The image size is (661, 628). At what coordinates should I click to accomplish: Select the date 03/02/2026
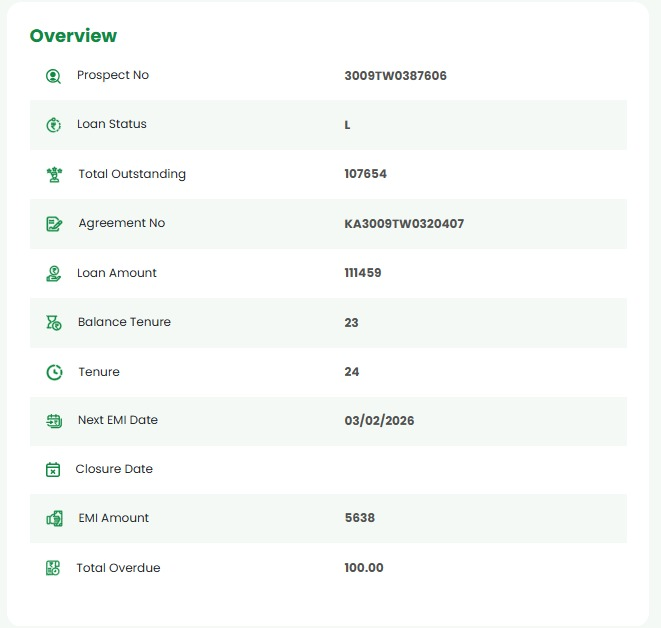(x=379, y=421)
